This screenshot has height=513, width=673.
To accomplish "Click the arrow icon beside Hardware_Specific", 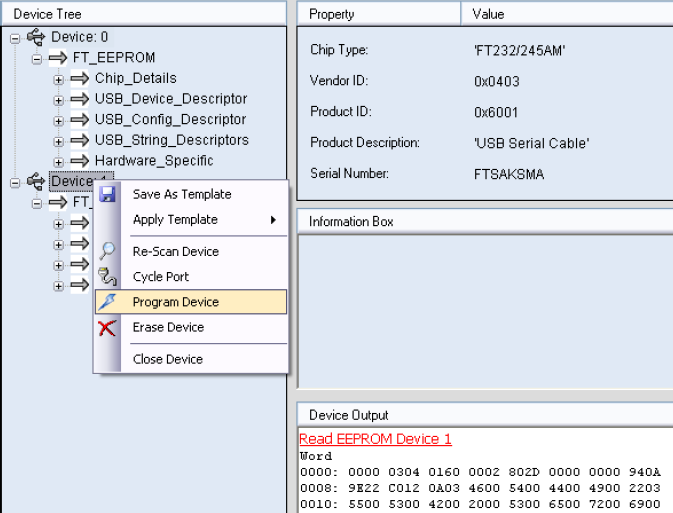I will coord(79,161).
